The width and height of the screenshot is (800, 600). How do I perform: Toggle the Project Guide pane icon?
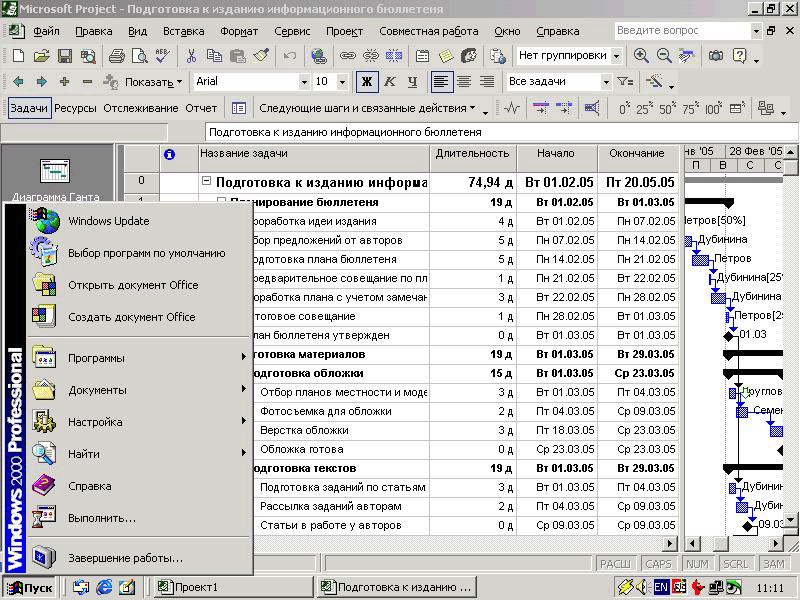coord(239,108)
